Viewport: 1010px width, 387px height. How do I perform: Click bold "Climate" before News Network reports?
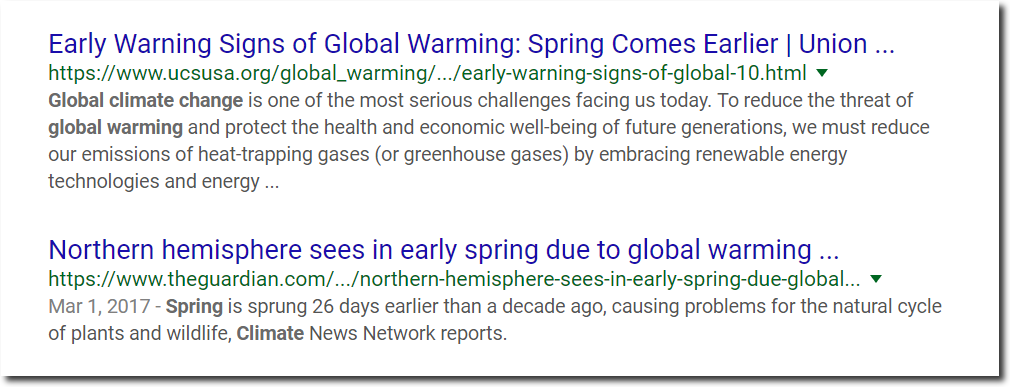click(271, 335)
